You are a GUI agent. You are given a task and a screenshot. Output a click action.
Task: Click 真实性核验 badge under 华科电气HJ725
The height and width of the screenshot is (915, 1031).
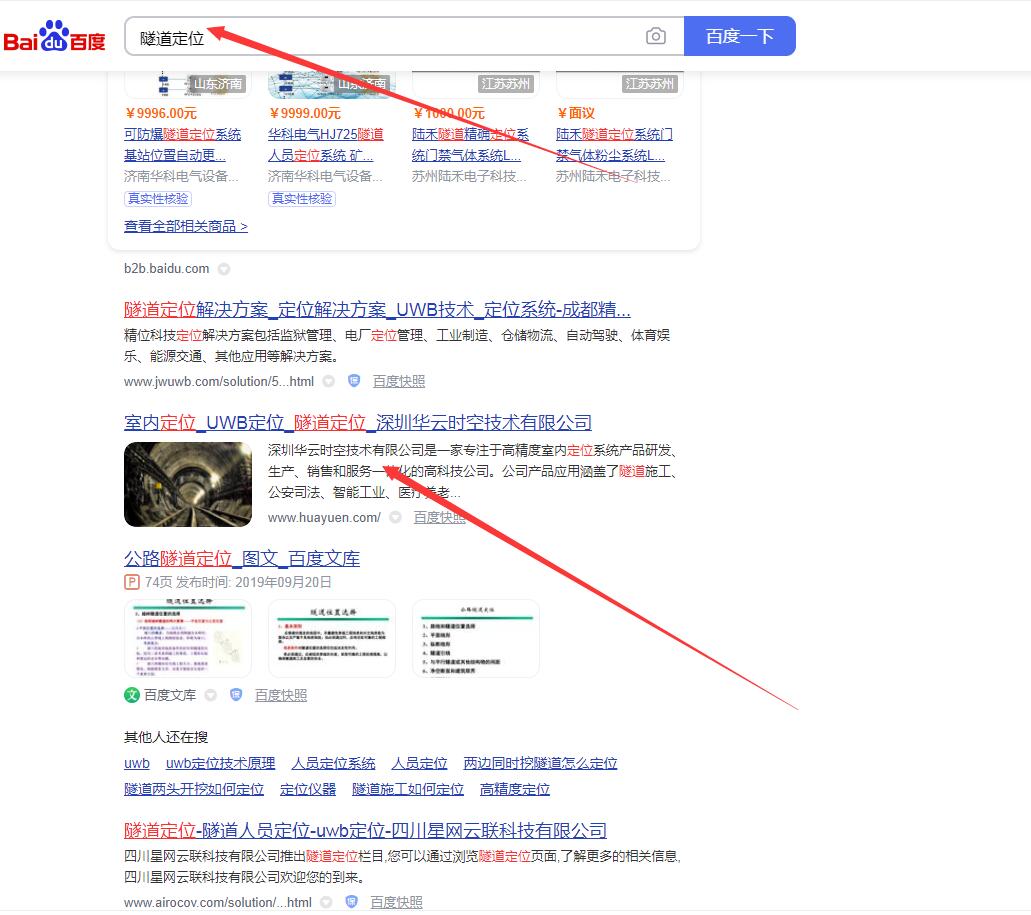302,199
